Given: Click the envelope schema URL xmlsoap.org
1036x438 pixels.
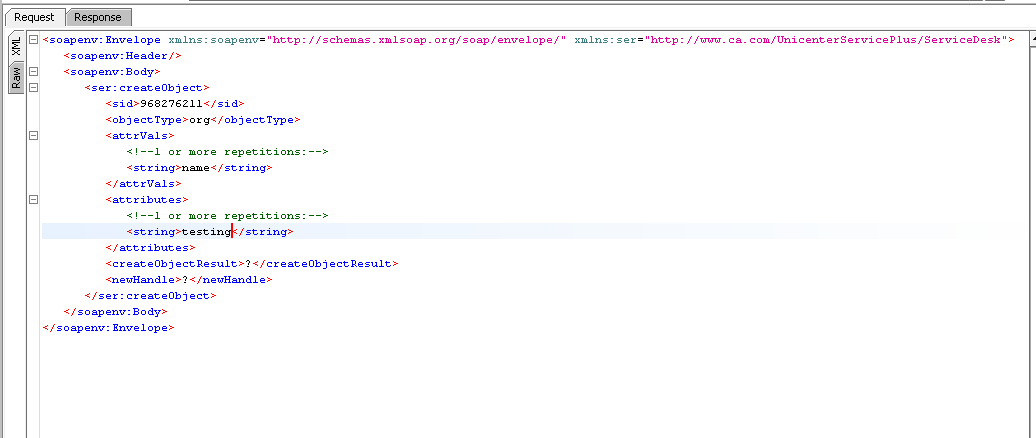Looking at the screenshot, I should 416,40.
